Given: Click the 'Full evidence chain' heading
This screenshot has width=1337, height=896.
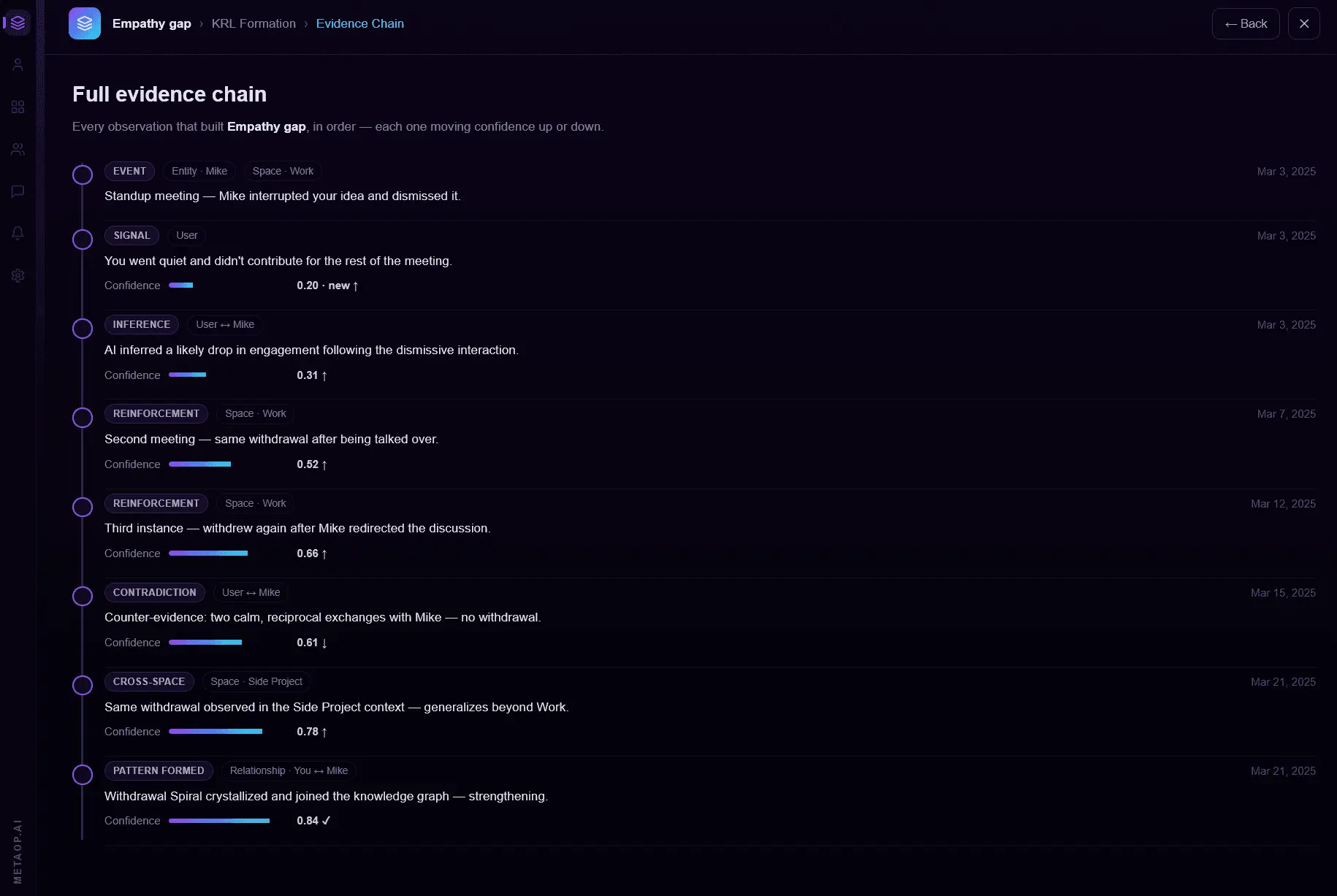Looking at the screenshot, I should coord(169,94).
